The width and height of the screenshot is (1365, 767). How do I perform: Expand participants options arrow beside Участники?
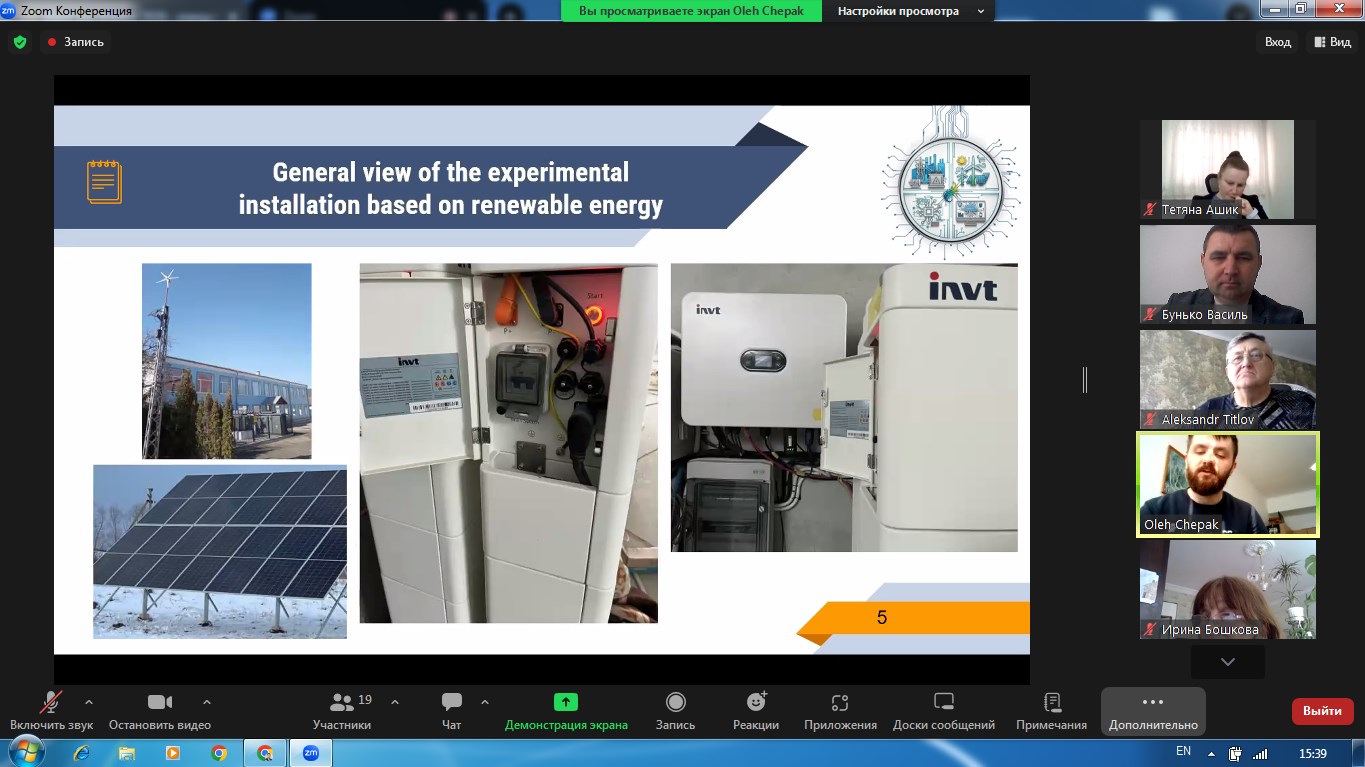pos(395,702)
